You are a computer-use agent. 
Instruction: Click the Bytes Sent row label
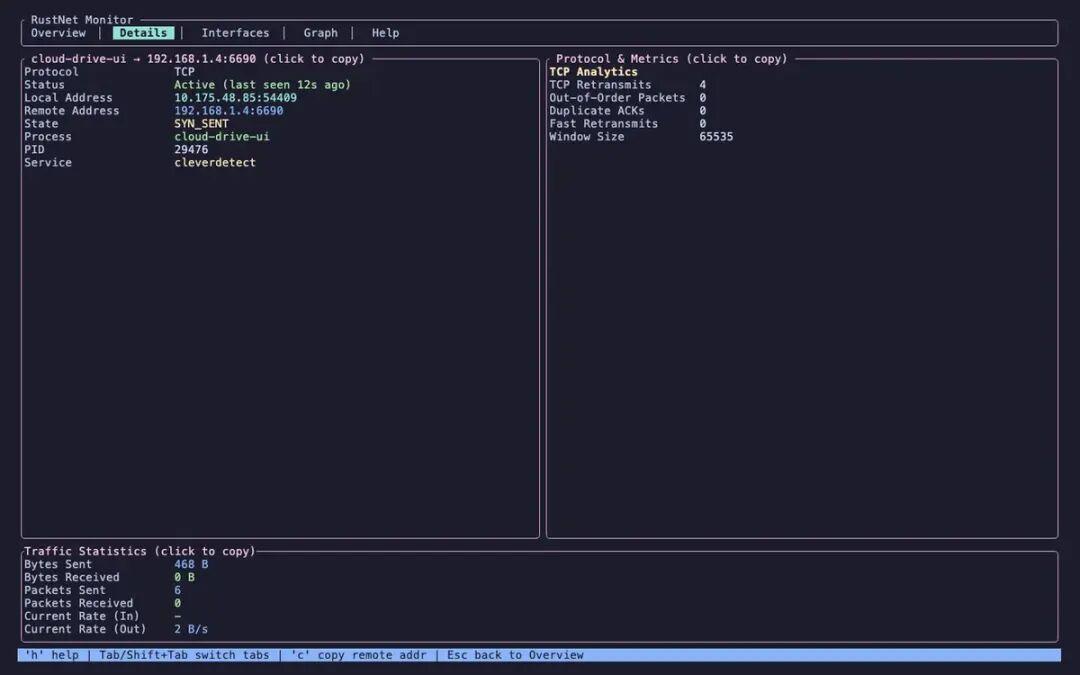[58, 564]
